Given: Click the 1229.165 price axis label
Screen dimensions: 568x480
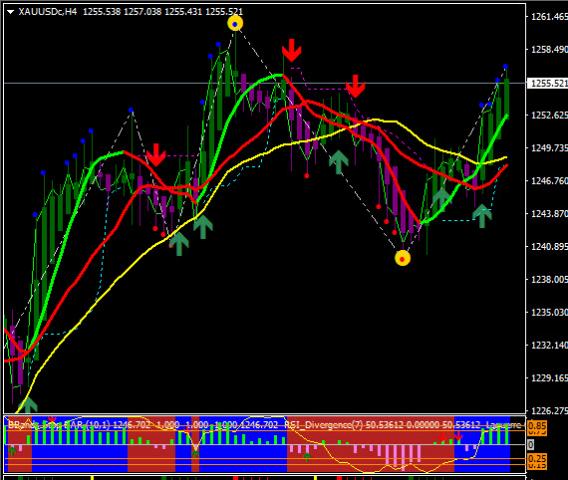Looking at the screenshot, I should click(x=549, y=378).
